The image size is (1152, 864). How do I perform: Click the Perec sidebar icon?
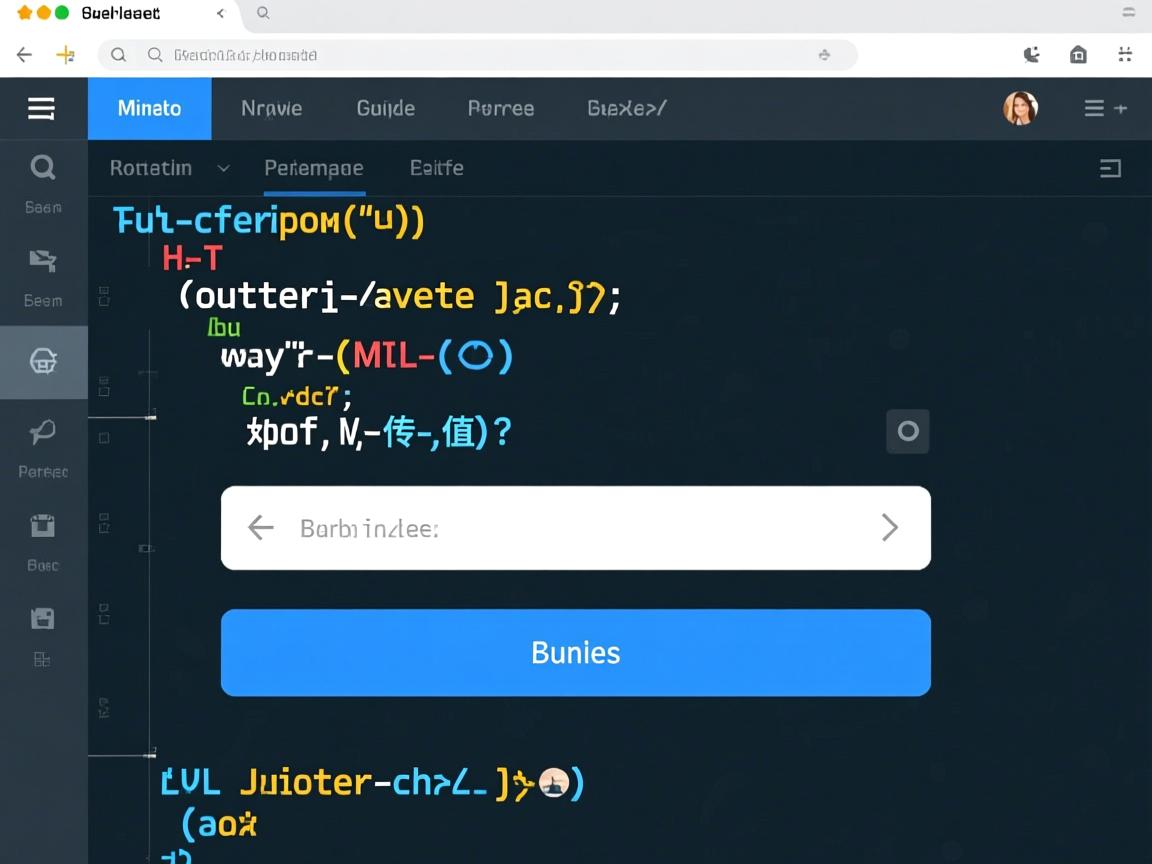click(x=43, y=433)
